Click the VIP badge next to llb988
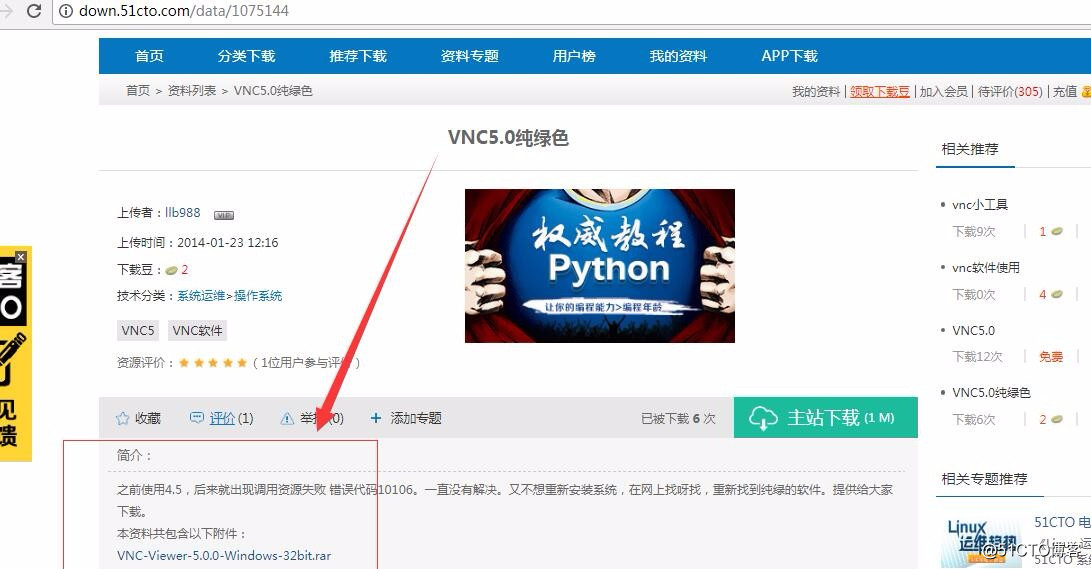This screenshot has width=1091, height=569. click(x=223, y=215)
